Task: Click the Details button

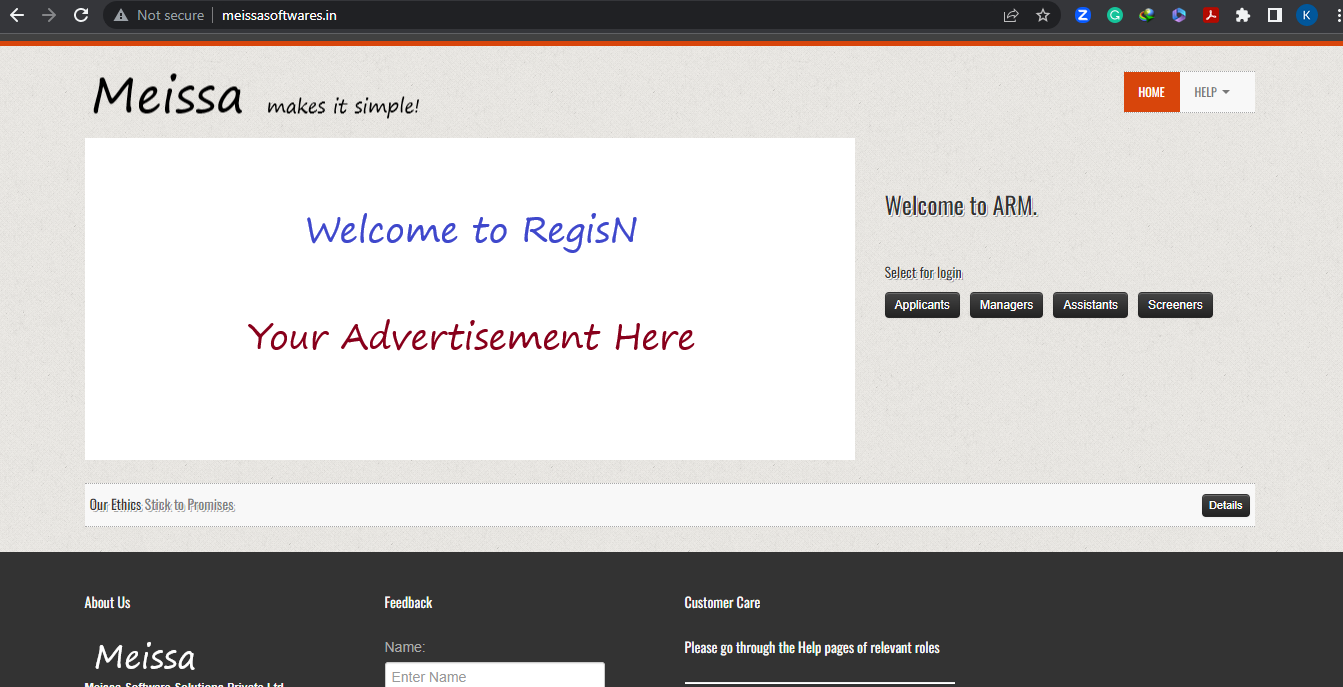Action: coord(1225,505)
